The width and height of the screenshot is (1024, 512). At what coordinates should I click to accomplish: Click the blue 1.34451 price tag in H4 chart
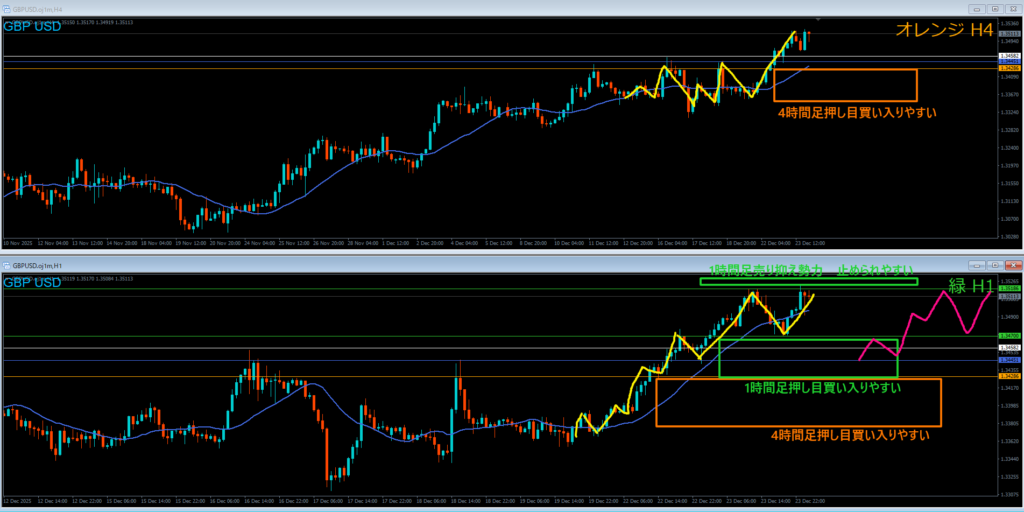click(1010, 62)
